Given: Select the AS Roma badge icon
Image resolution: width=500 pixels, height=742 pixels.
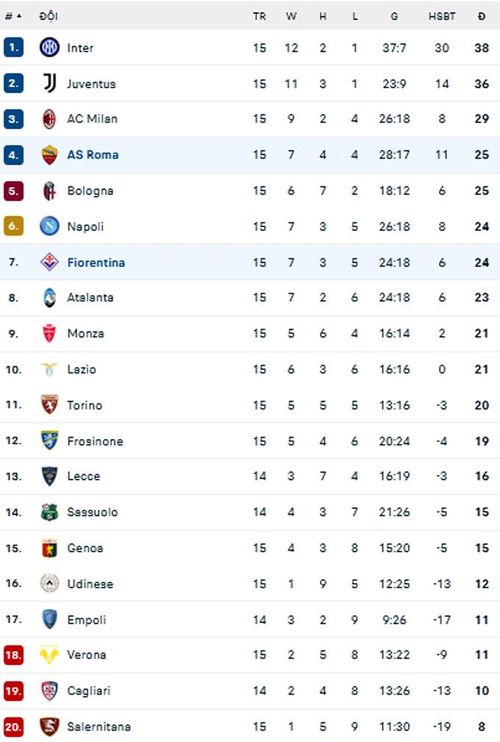Looking at the screenshot, I should [x=49, y=155].
